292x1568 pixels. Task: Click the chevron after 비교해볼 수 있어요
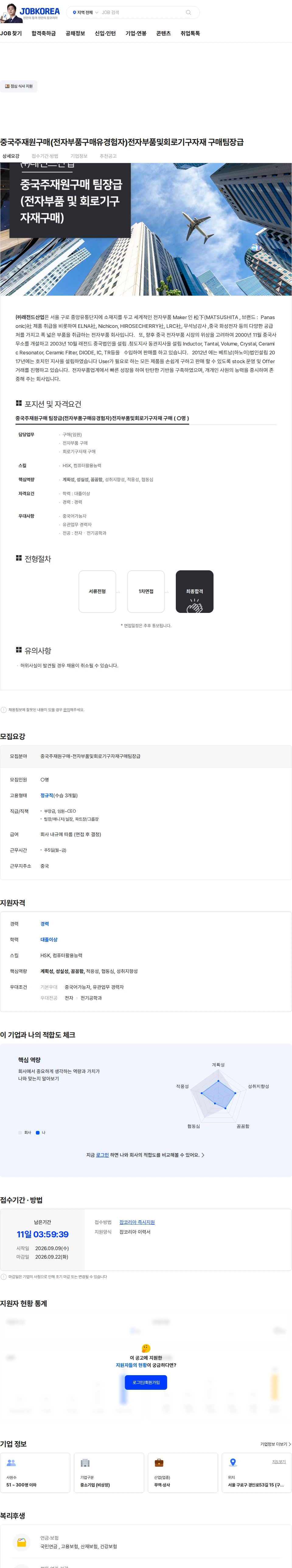tap(203, 1155)
